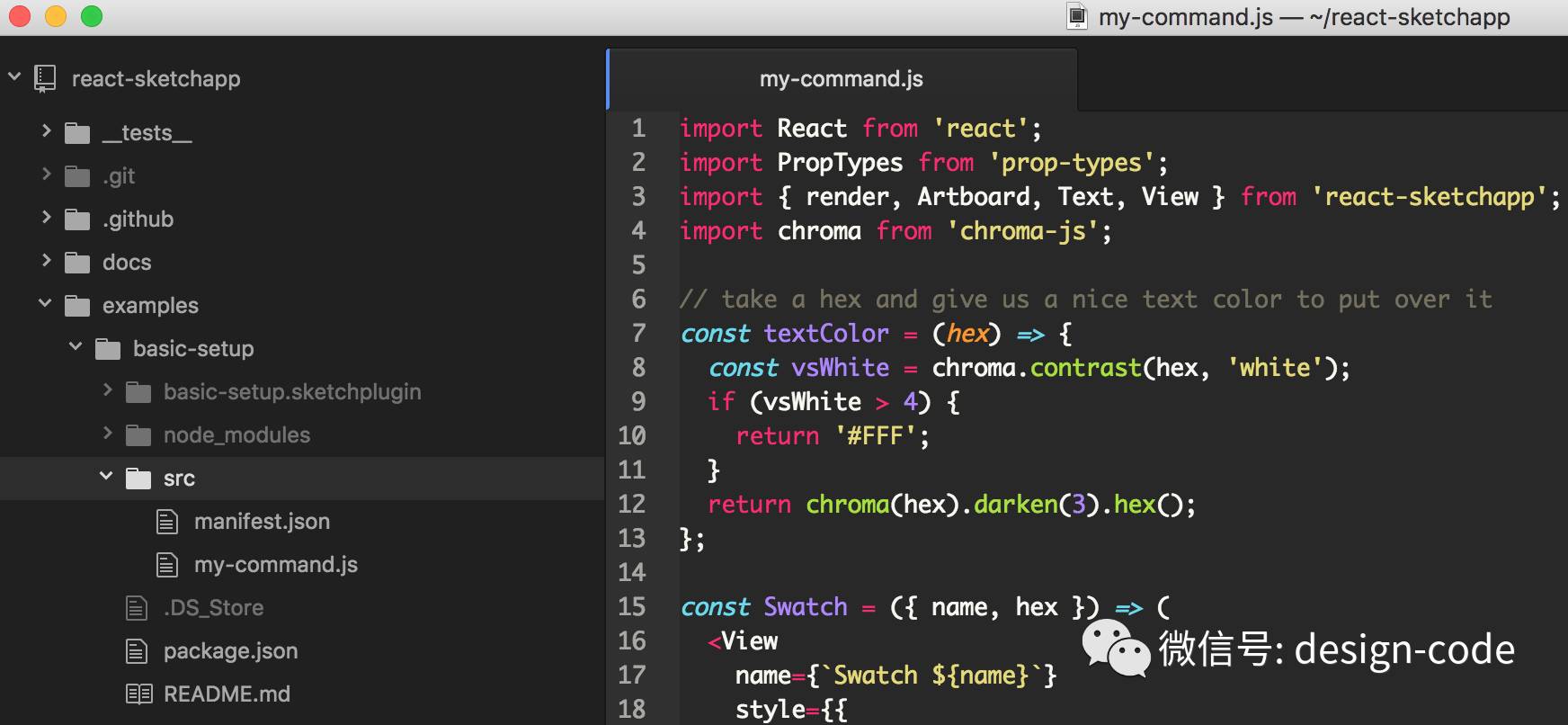This screenshot has width=1568, height=725.
Task: Click the my-command.js file icon in tree
Action: click(167, 565)
